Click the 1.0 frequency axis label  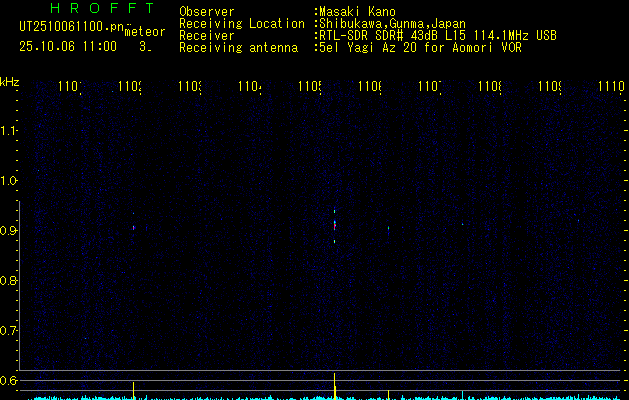pos(9,181)
